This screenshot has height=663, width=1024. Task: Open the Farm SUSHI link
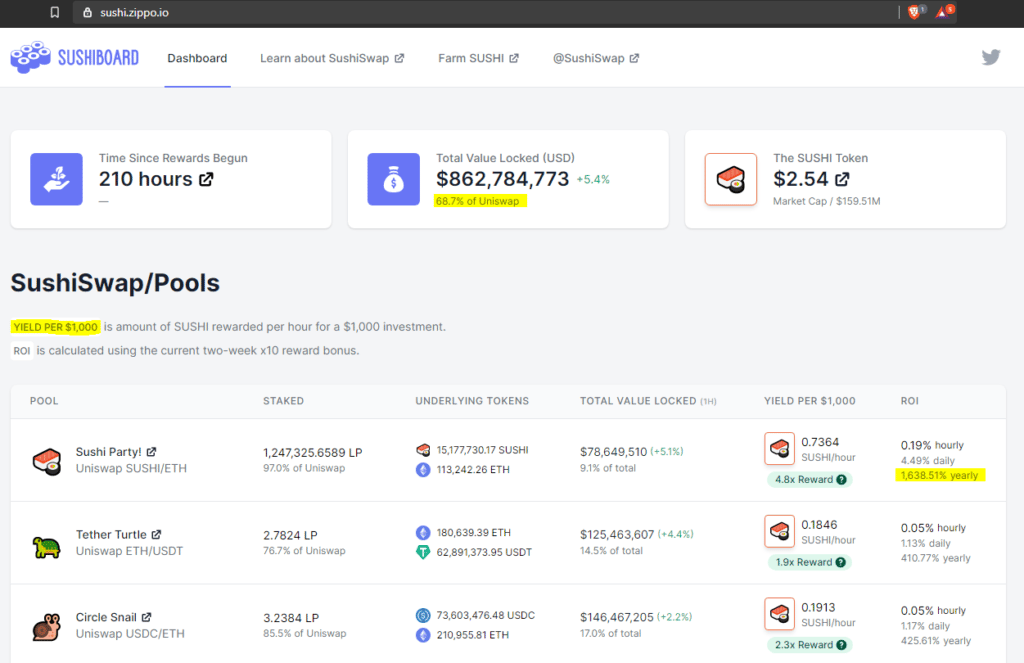478,58
